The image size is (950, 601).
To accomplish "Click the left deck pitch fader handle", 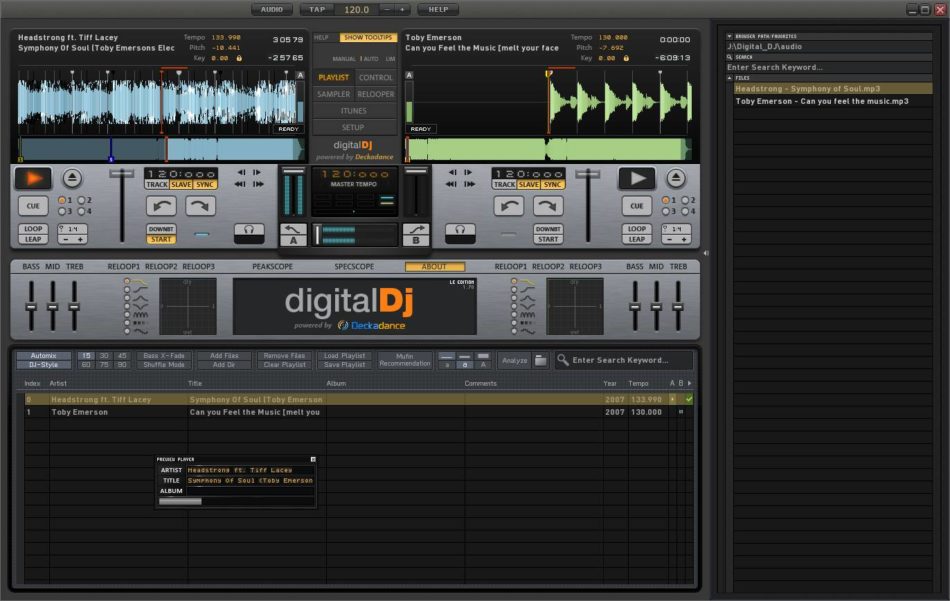I will [121, 174].
